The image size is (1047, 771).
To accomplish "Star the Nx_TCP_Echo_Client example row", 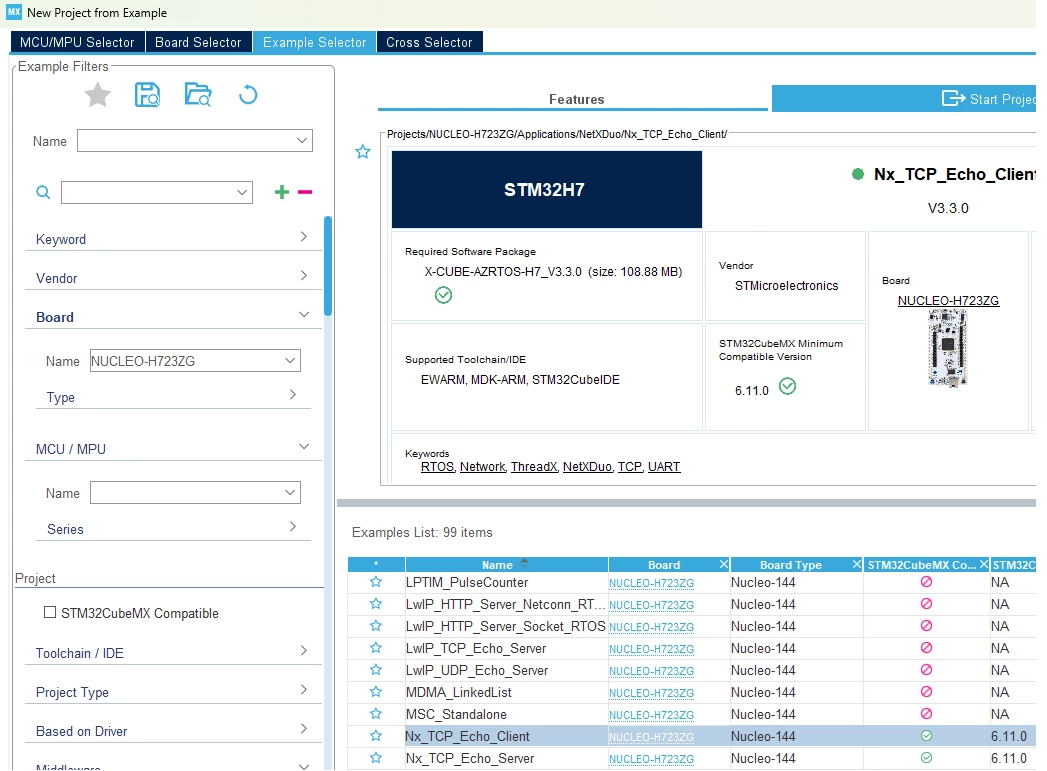I will [376, 736].
